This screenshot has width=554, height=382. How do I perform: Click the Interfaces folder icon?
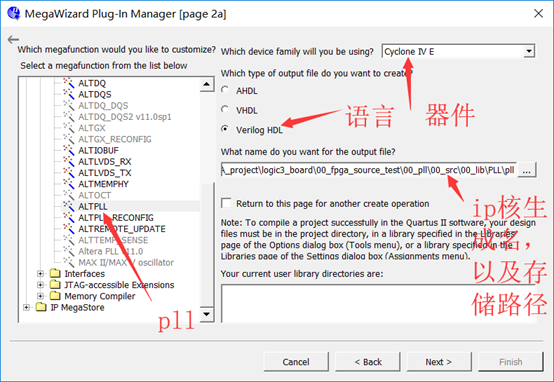click(55, 274)
